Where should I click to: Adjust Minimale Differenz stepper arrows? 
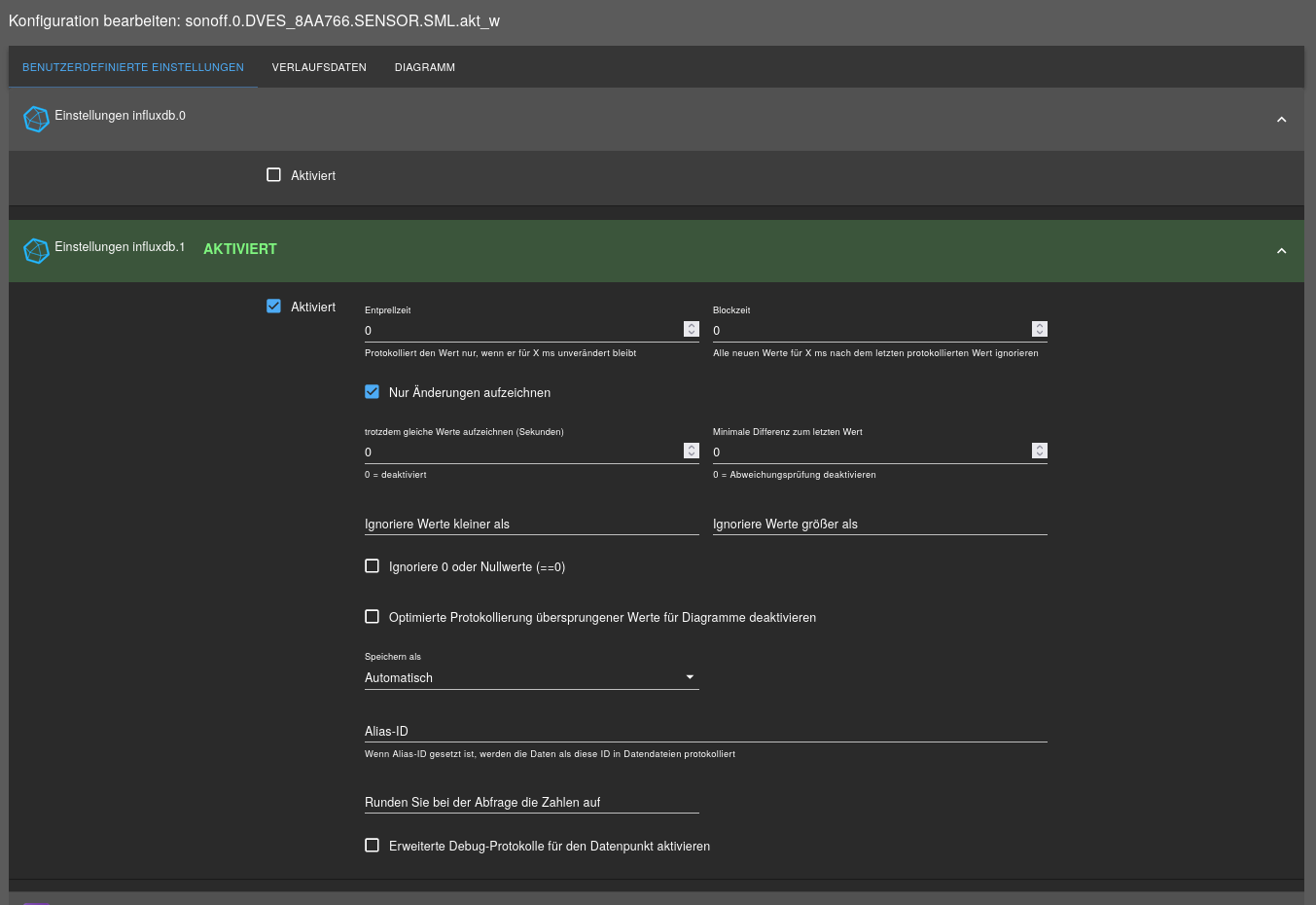pos(1040,452)
